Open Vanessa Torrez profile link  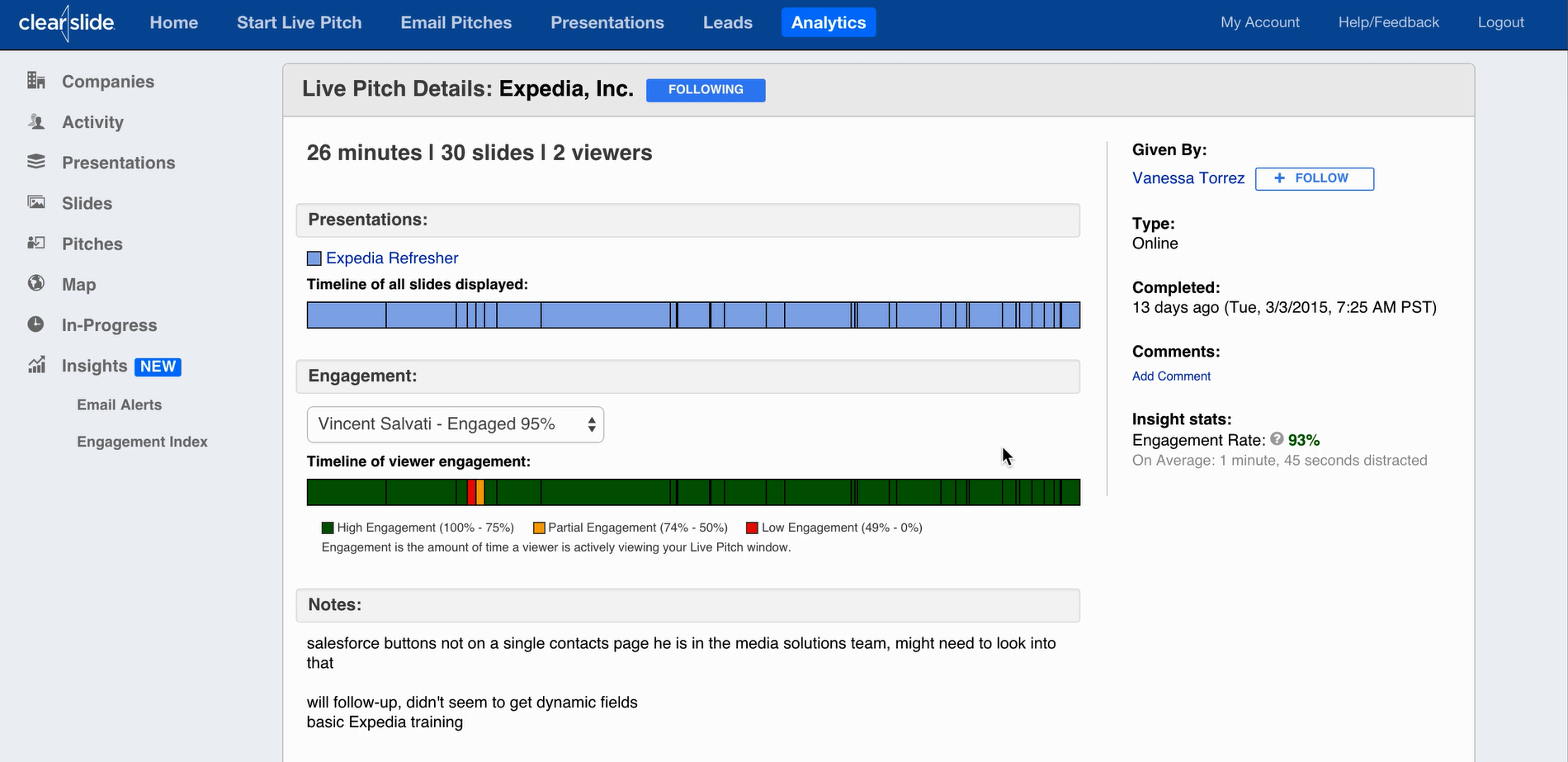tap(1188, 178)
